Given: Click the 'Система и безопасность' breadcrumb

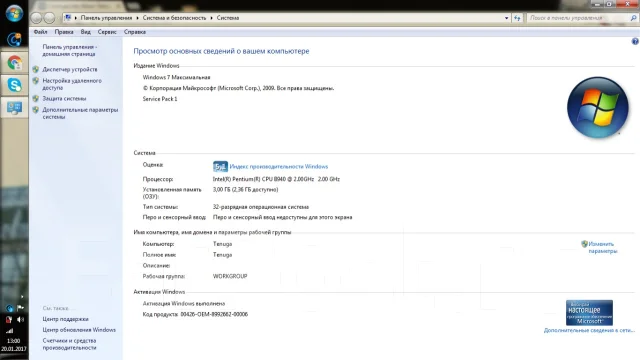Looking at the screenshot, I should [x=174, y=18].
